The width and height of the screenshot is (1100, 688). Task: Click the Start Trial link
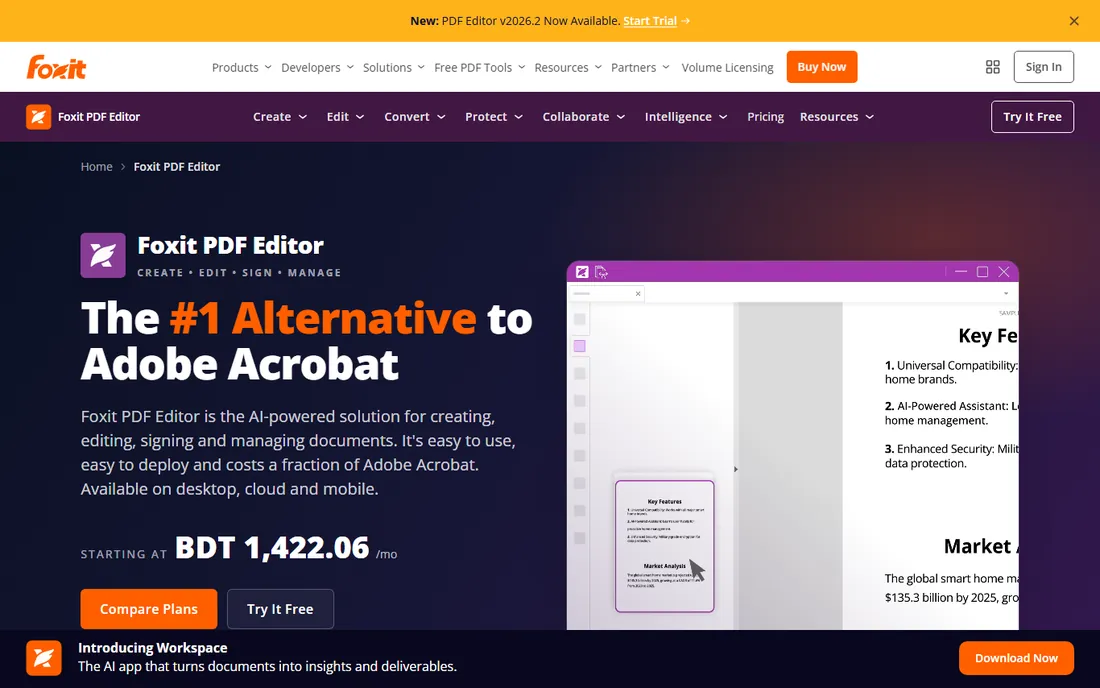pos(650,21)
